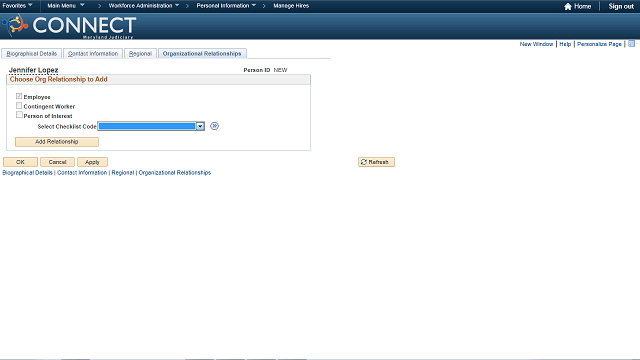640x360 pixels.
Task: Select the Organizational Relationships tab
Action: 202,53
